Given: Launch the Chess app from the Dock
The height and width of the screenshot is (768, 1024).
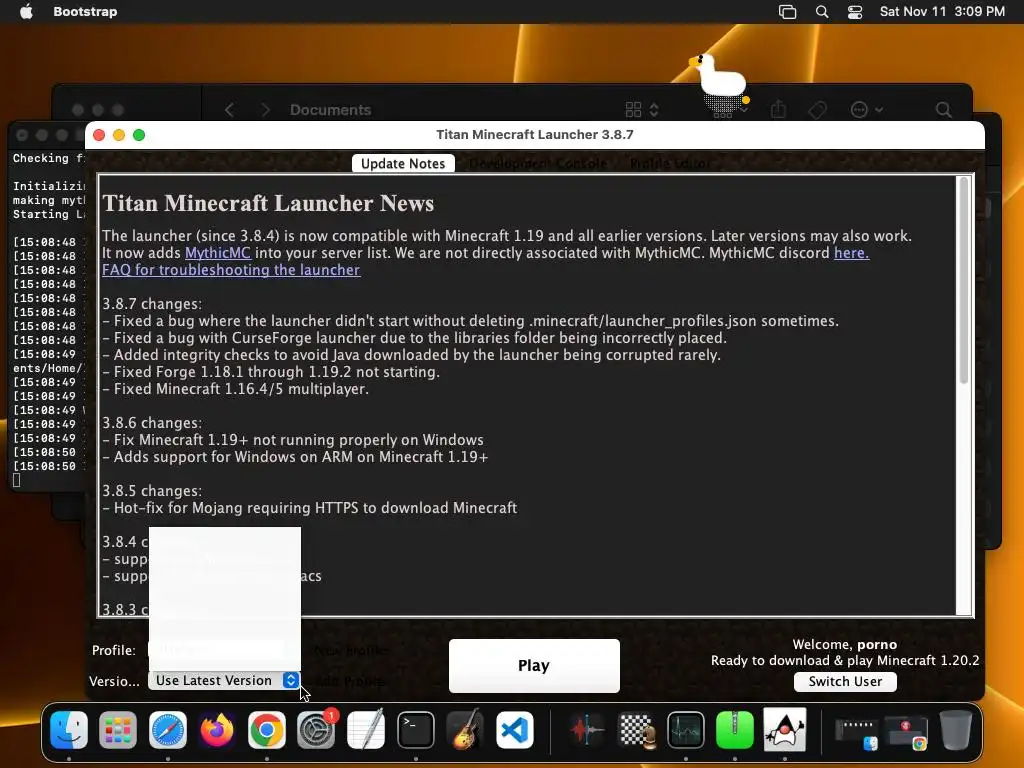Looking at the screenshot, I should click(x=636, y=729).
